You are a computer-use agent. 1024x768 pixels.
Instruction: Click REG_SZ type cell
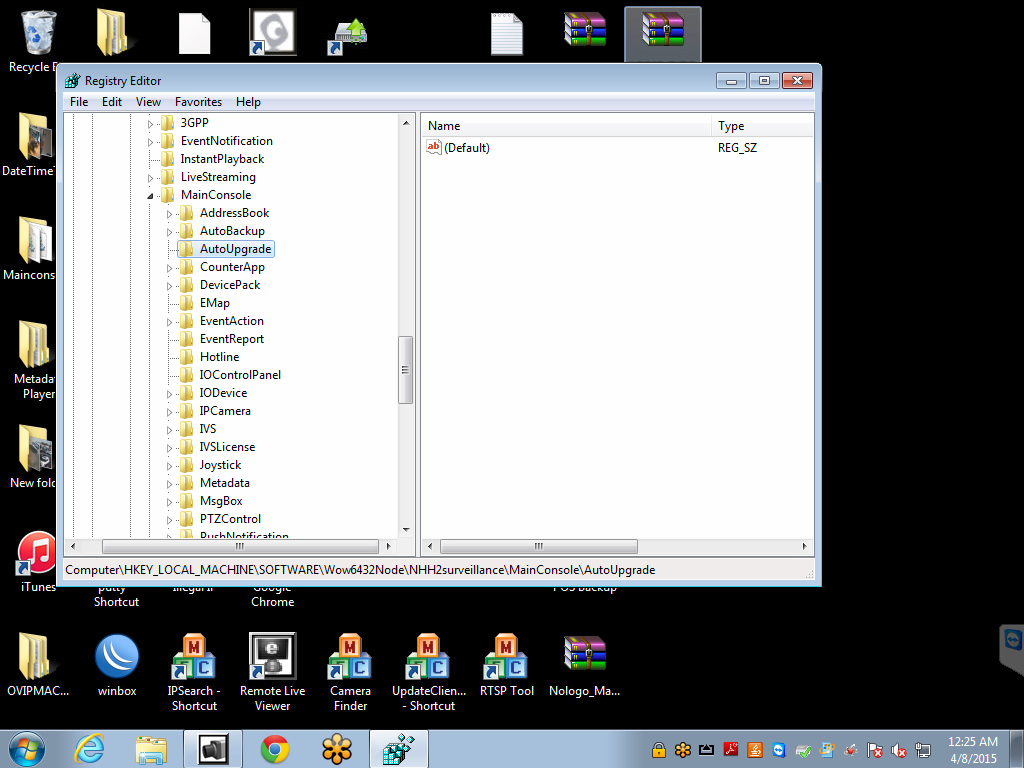pos(737,148)
